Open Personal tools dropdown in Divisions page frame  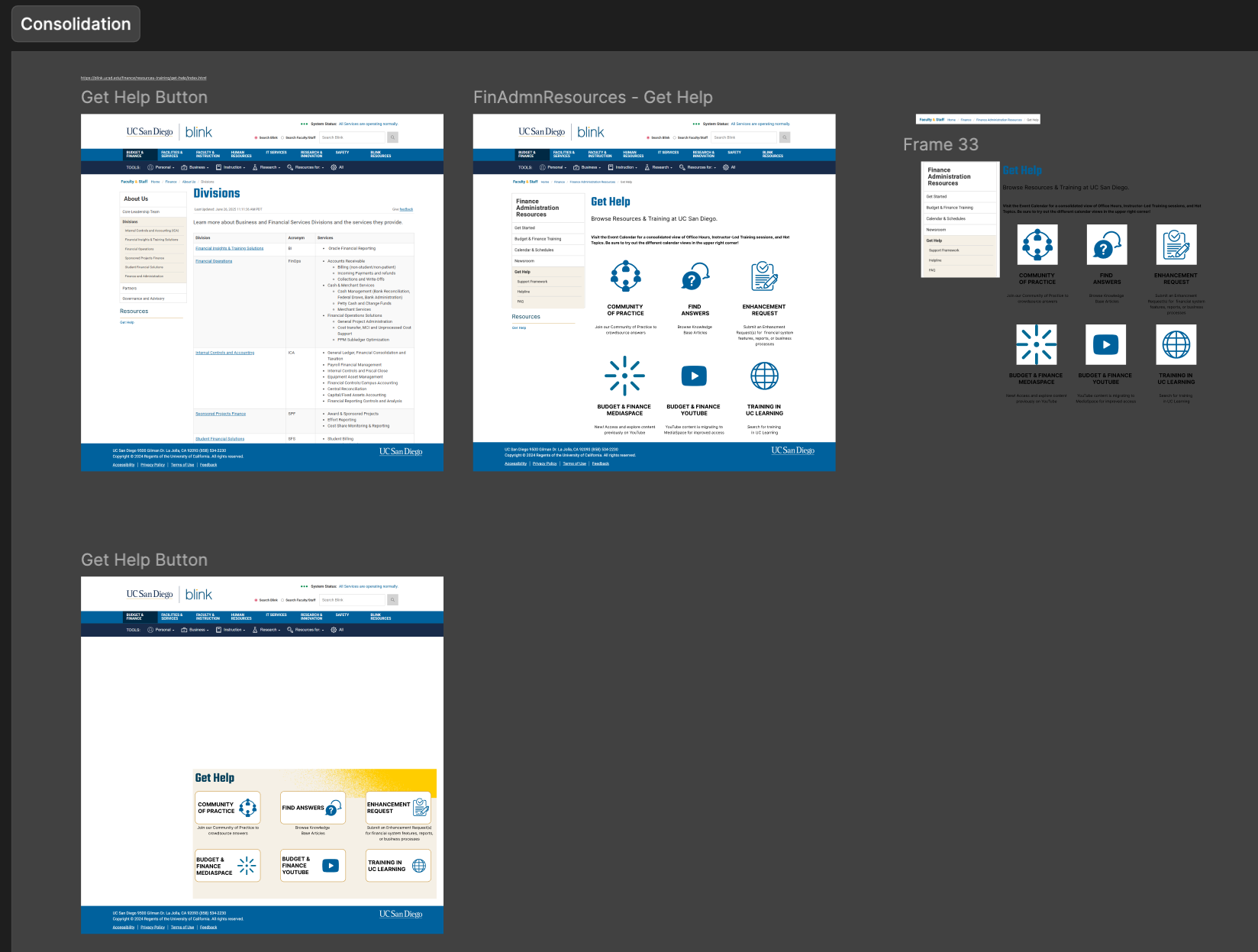(161, 167)
